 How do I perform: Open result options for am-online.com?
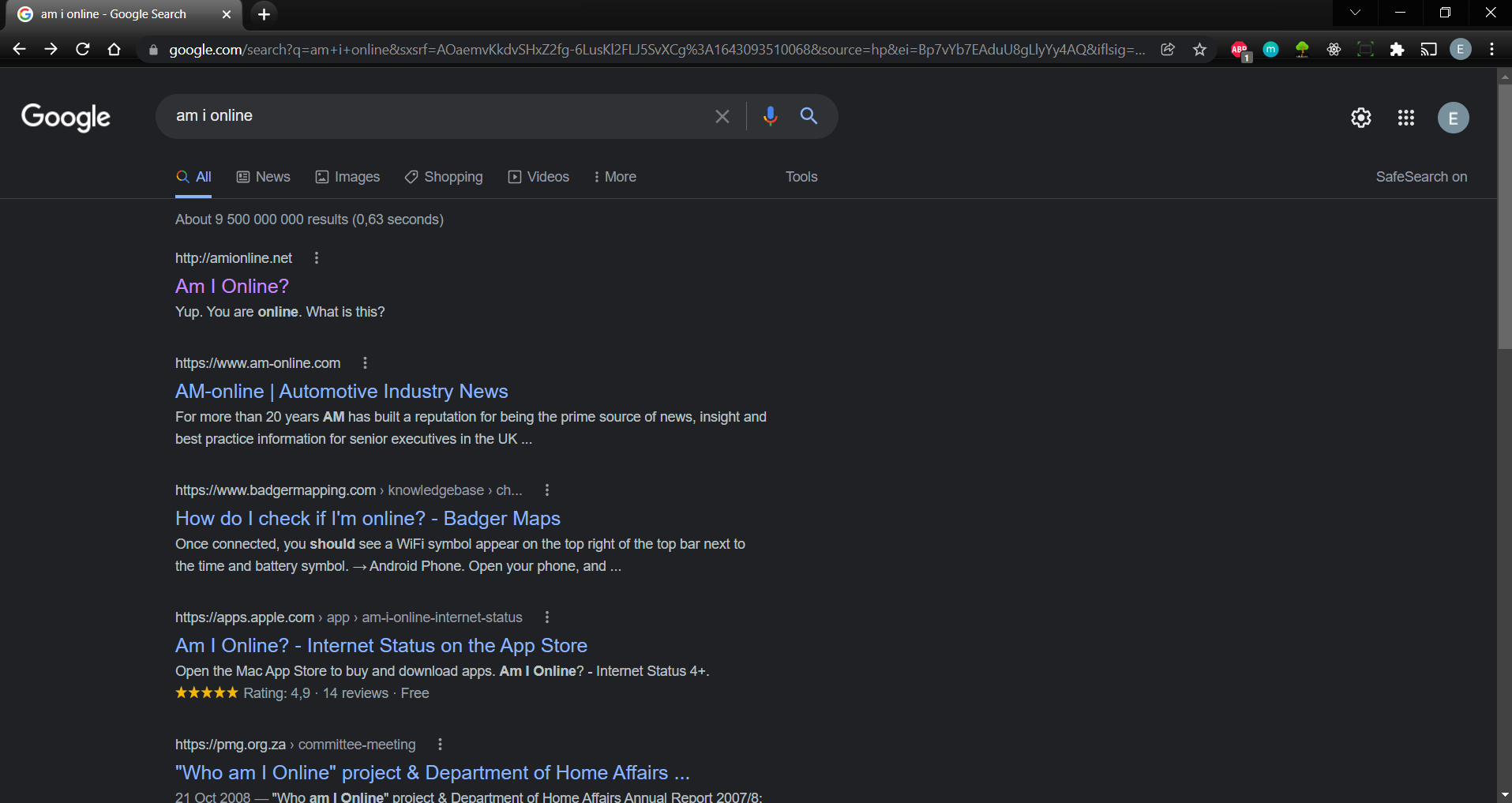coord(365,363)
